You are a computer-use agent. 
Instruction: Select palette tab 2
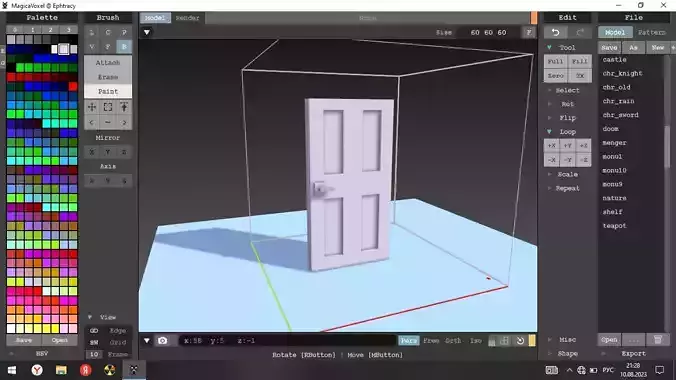pyautogui.click(x=50, y=29)
